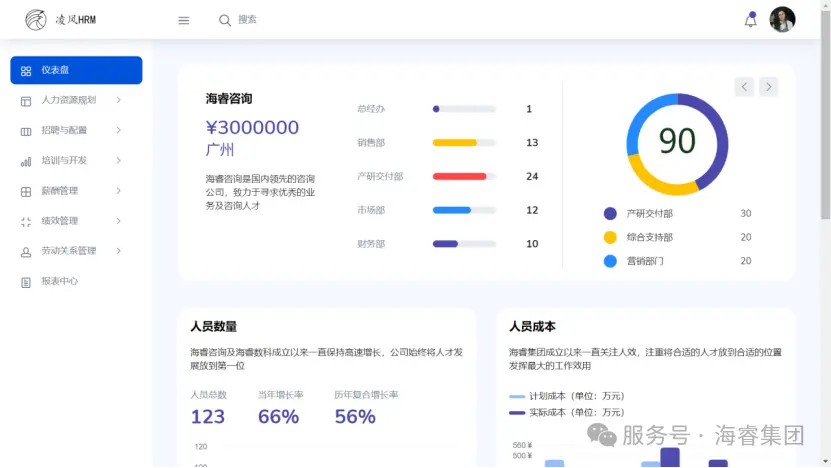
Task: Click the 劳动关系管理 person icon
Action: 26,252
